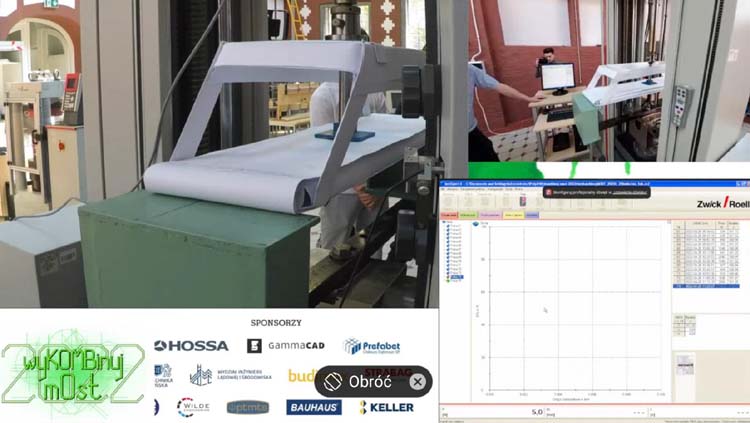Click the 5.0 value display field
The height and width of the screenshot is (423, 750).
[537, 411]
